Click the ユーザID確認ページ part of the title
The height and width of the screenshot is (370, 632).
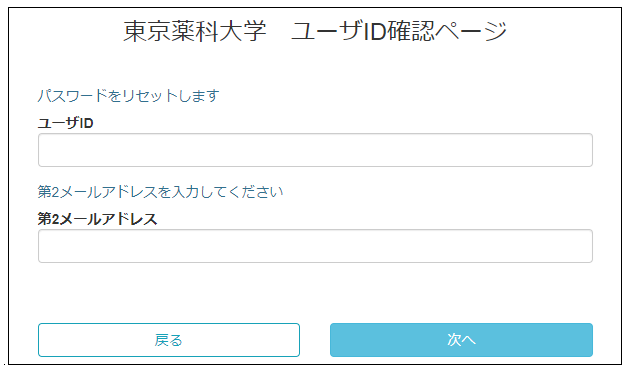pyautogui.click(x=399, y=31)
